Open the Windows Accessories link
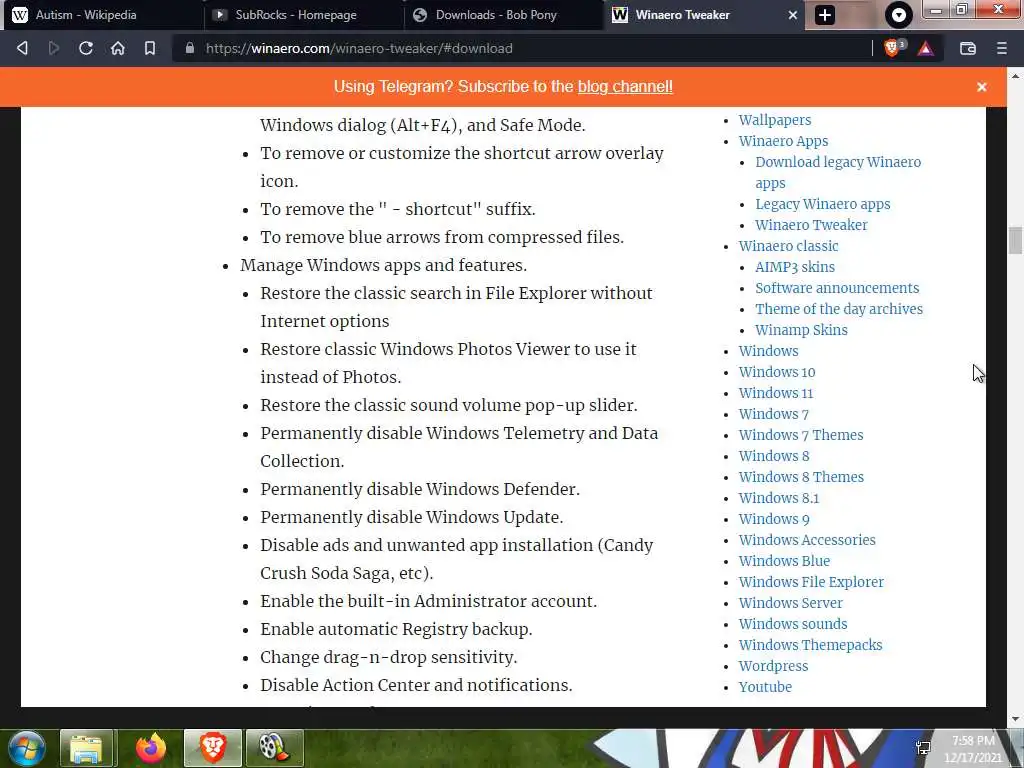 pos(807,540)
